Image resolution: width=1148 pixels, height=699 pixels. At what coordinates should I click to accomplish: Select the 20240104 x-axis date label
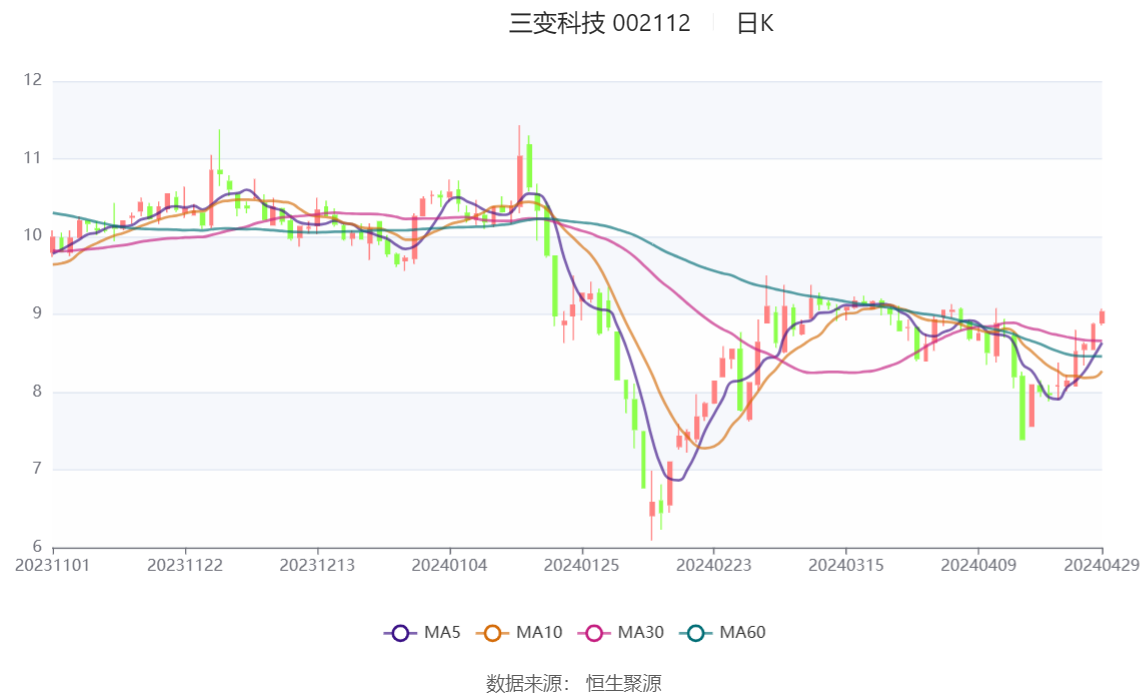[450, 565]
